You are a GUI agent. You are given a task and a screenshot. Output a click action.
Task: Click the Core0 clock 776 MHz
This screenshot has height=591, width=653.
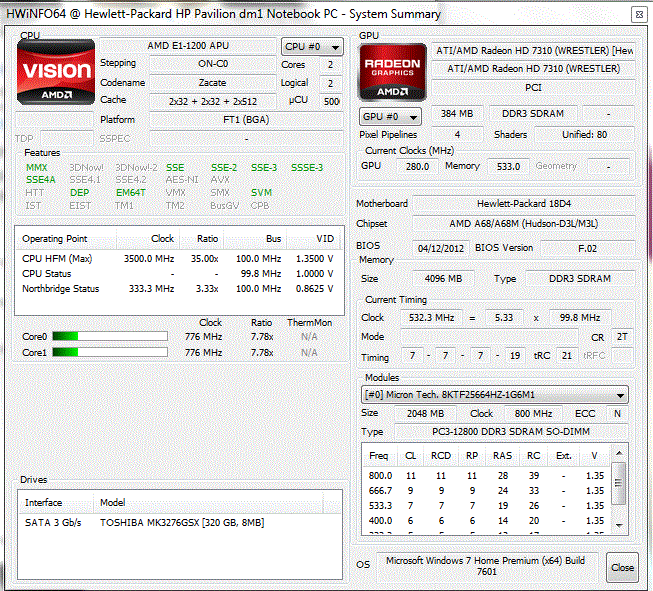pyautogui.click(x=203, y=337)
